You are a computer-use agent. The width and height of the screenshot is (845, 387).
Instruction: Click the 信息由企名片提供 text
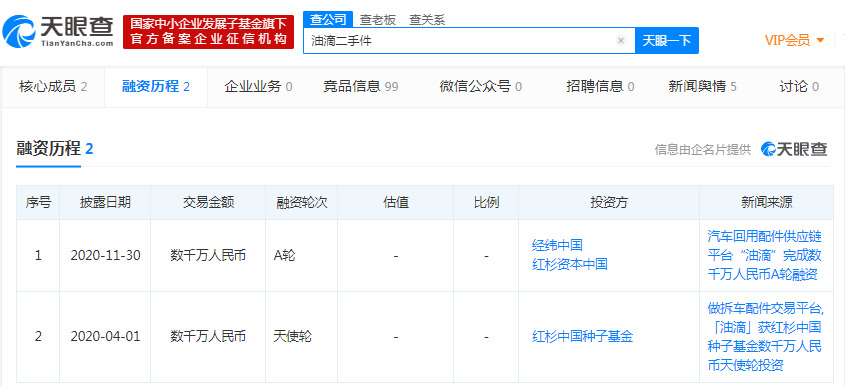coord(703,150)
